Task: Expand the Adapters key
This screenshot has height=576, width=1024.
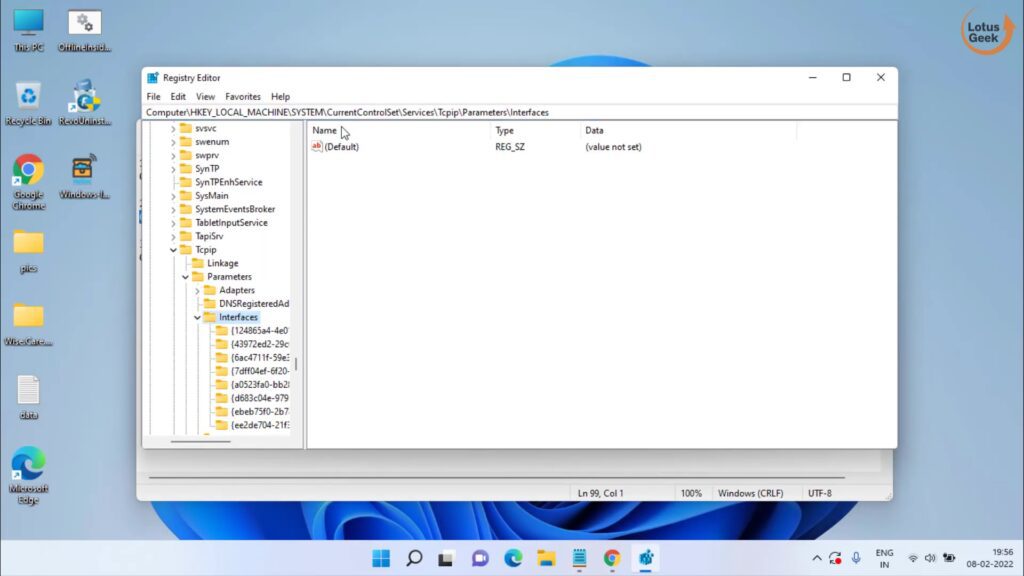Action: coord(197,290)
